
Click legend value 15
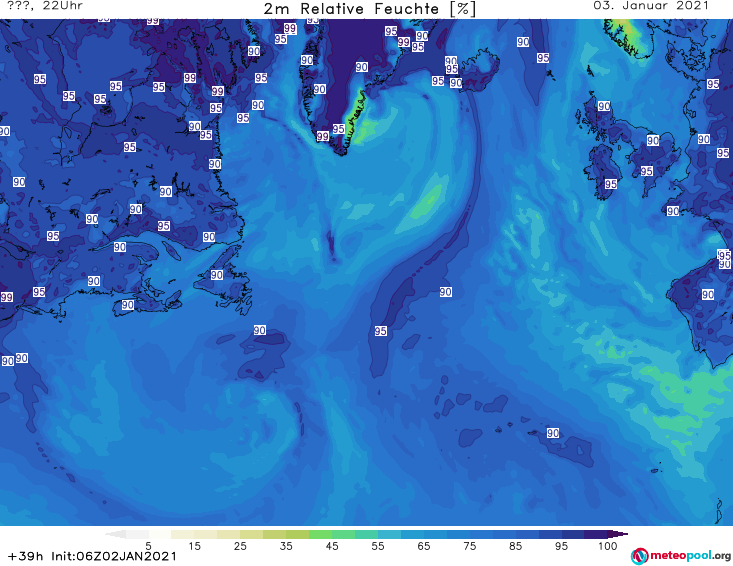point(194,545)
